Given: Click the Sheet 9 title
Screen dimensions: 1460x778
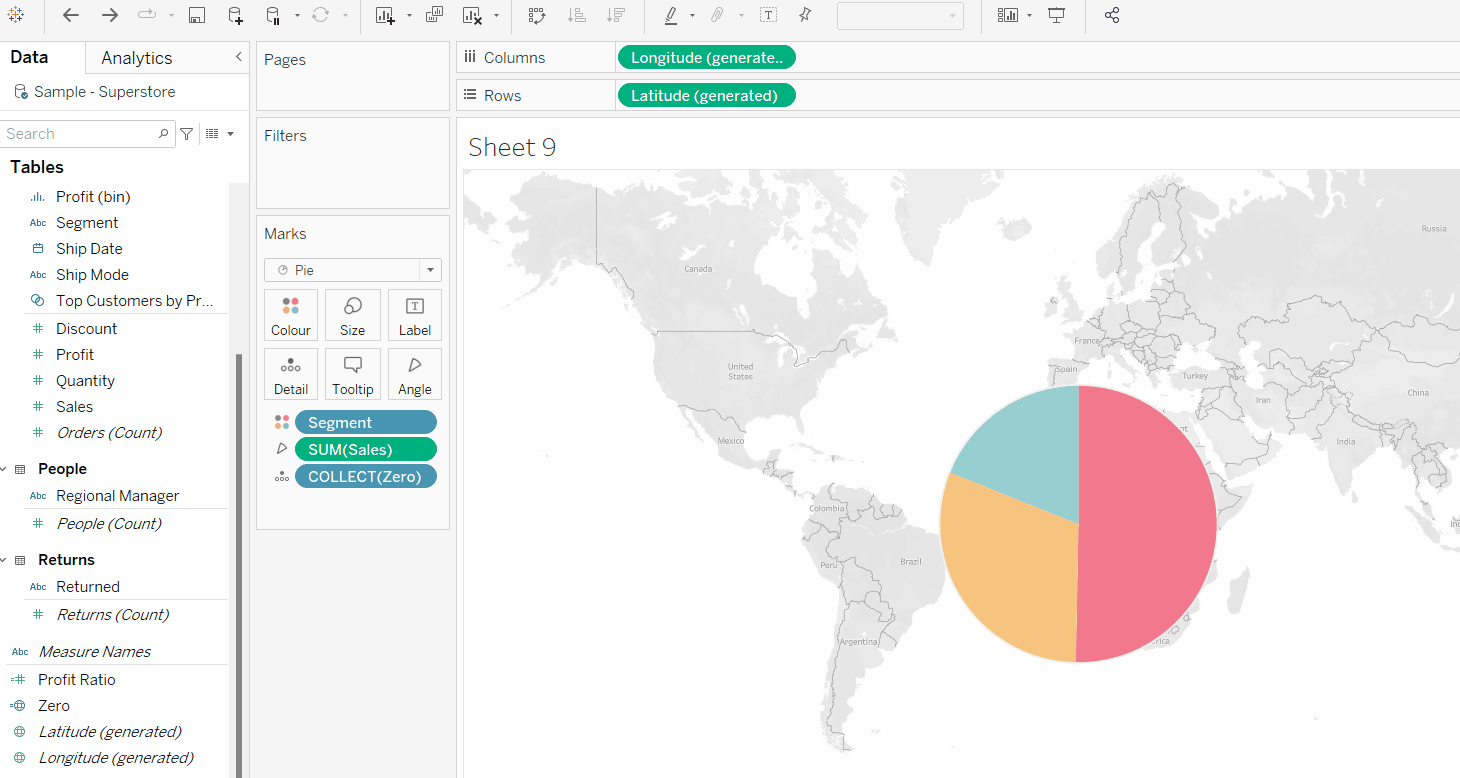Looking at the screenshot, I should (x=512, y=147).
